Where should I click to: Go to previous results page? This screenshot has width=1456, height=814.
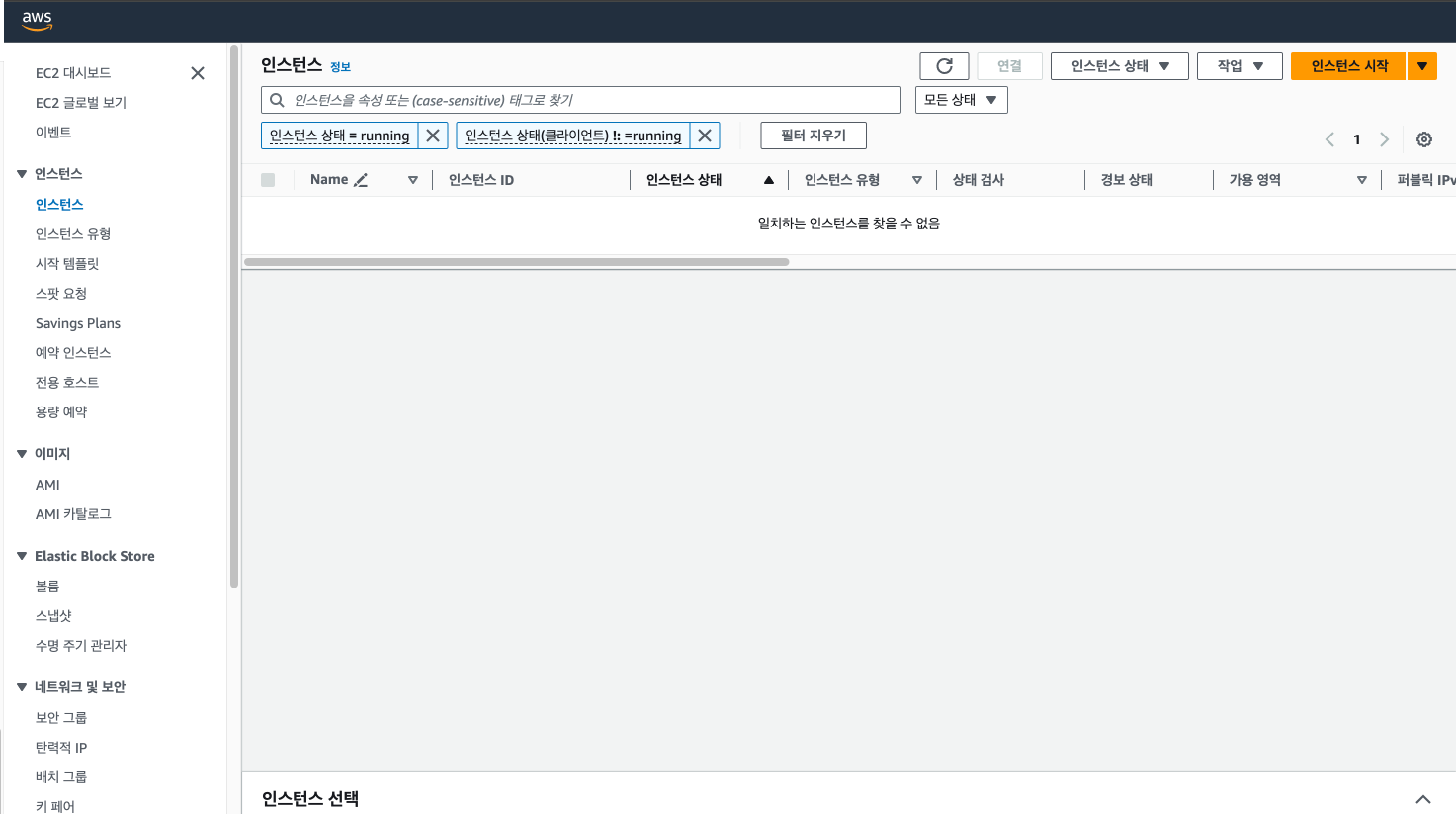tap(1329, 139)
